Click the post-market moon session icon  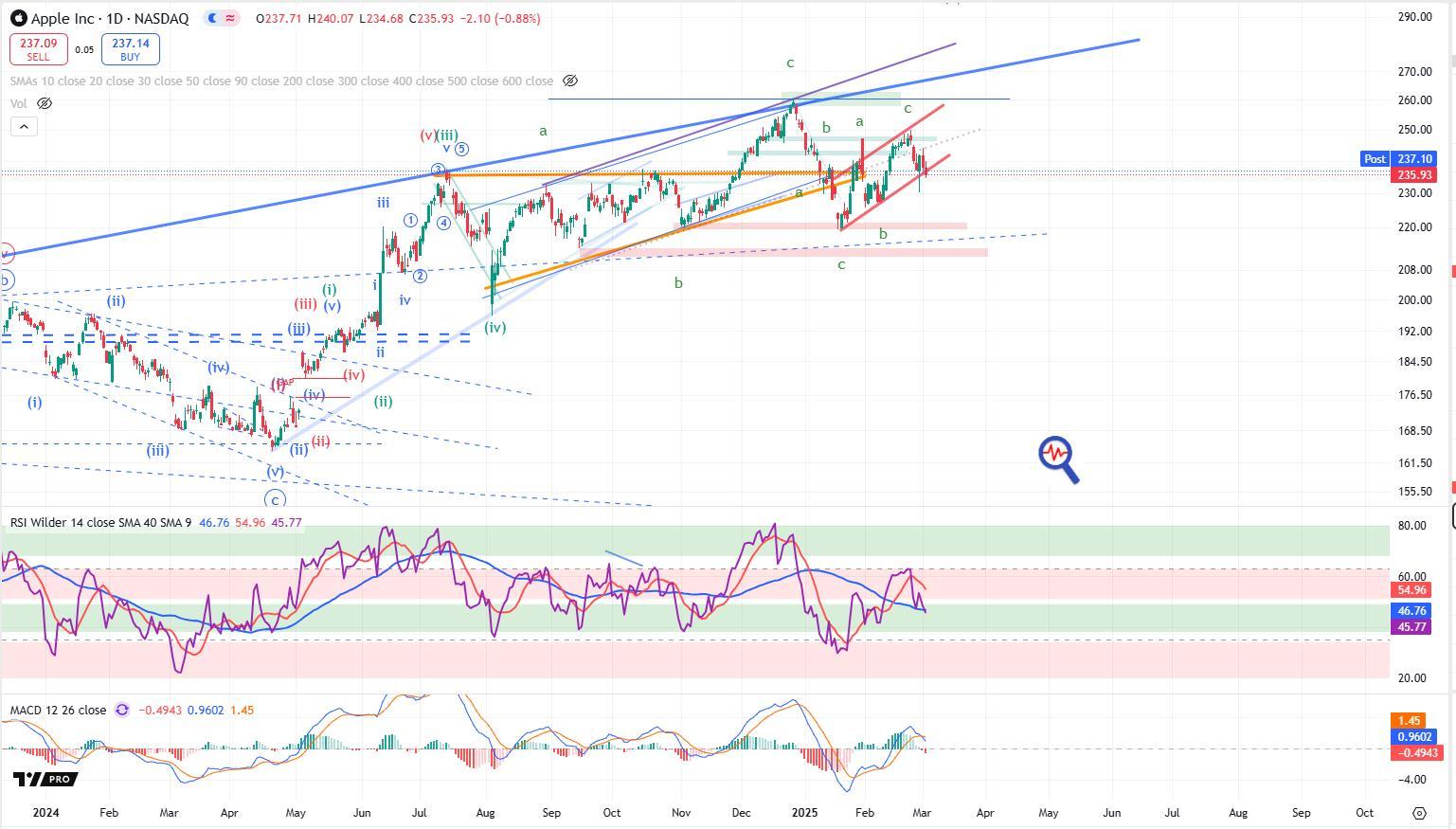(x=212, y=18)
